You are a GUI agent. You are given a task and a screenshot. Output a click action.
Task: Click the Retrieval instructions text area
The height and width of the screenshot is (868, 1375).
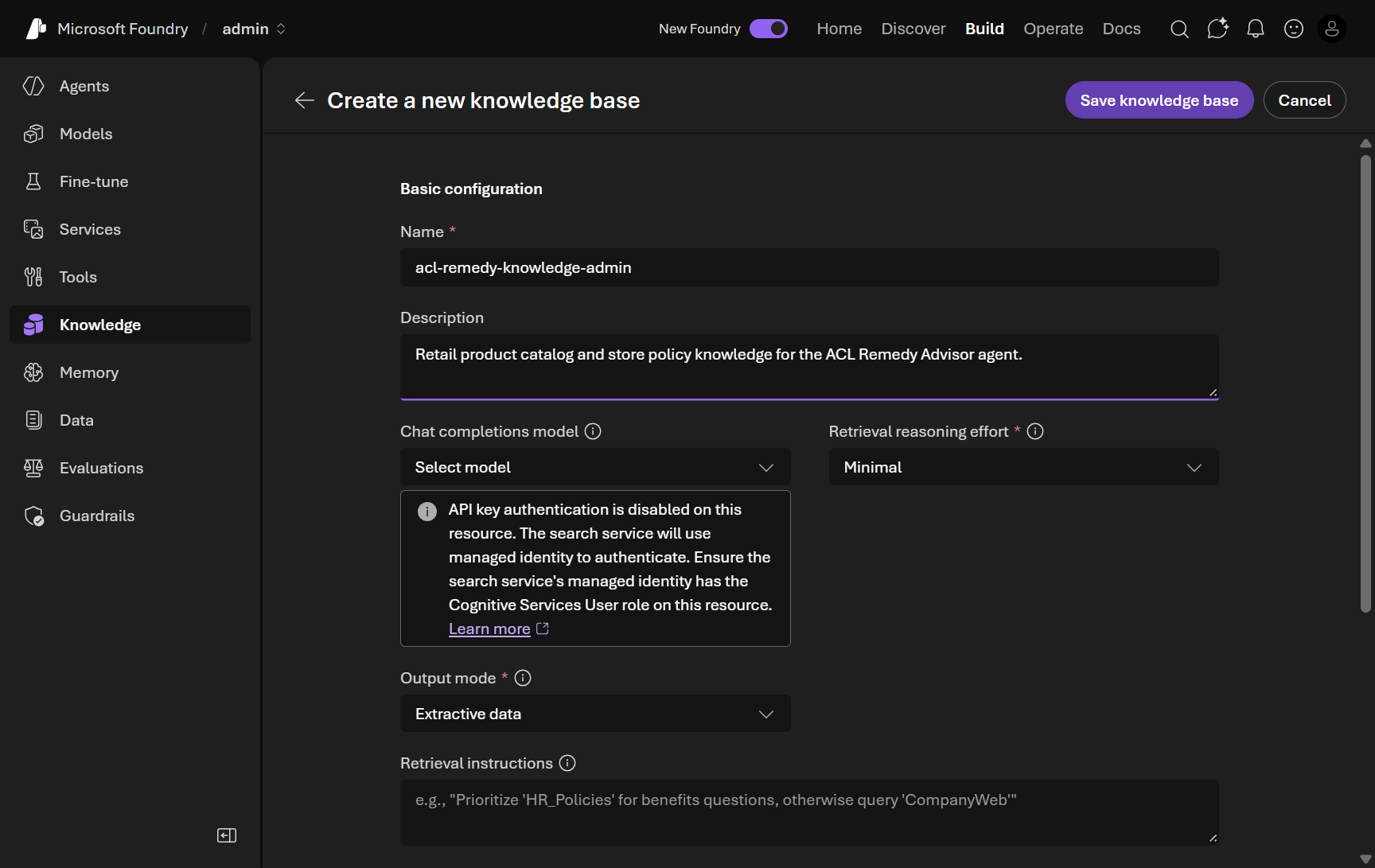coord(809,812)
